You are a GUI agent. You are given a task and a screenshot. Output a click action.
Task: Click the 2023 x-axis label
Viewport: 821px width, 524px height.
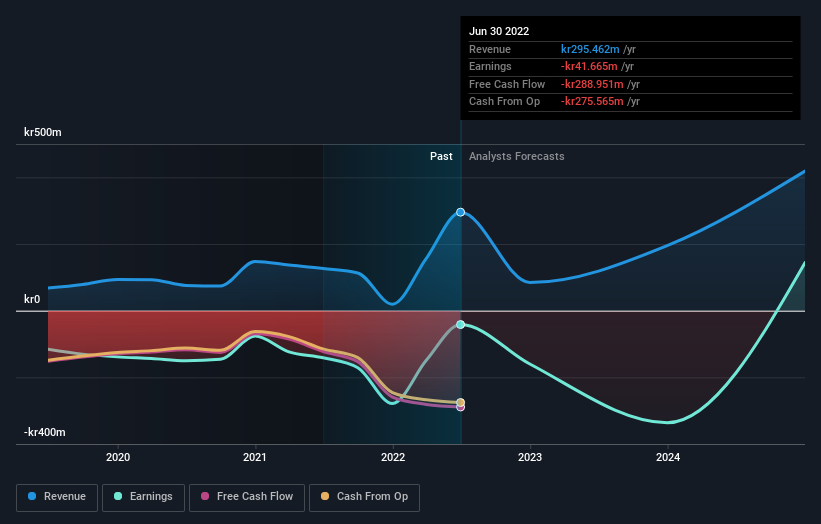tap(530, 457)
